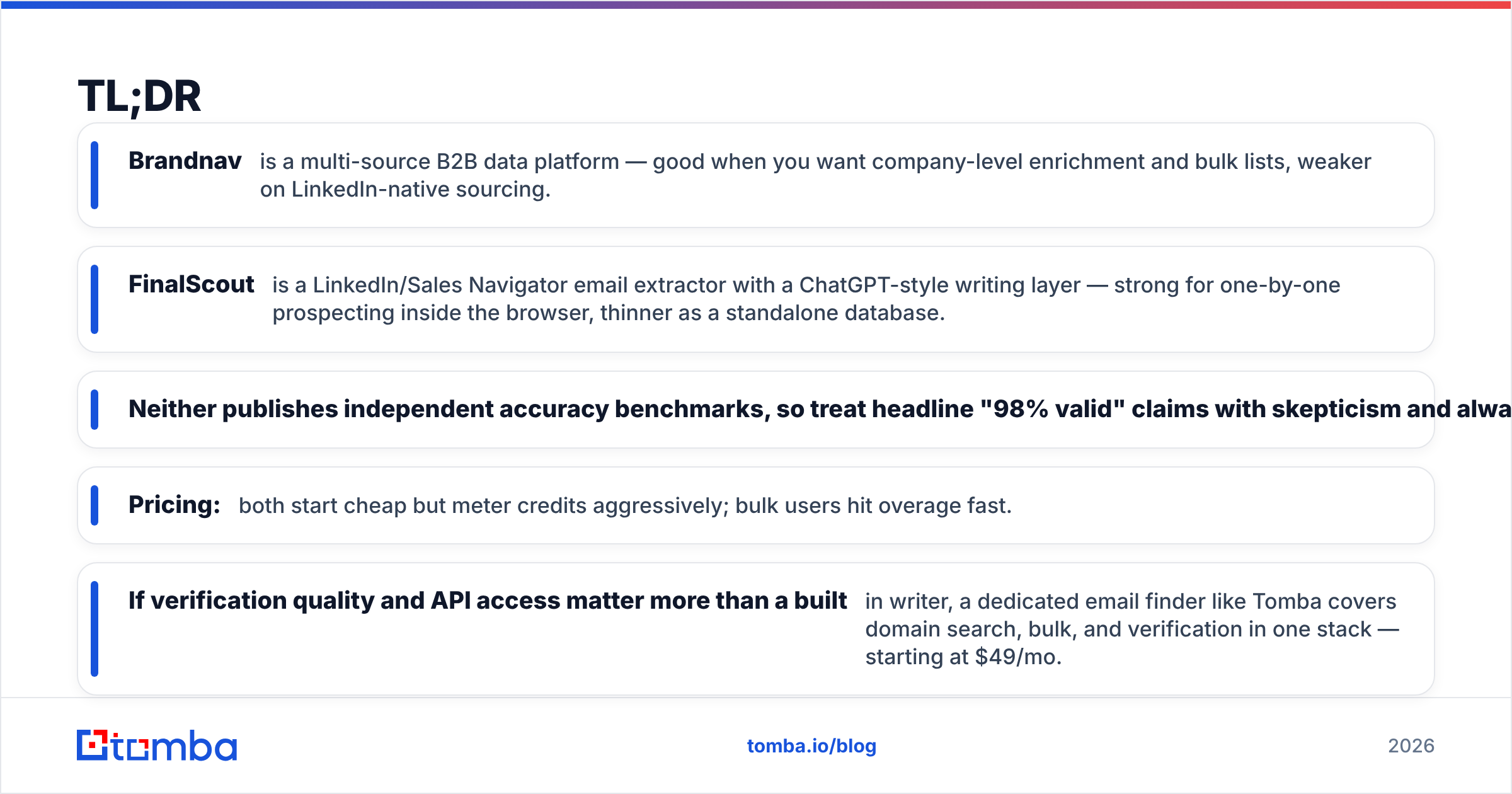Click the Tomba logo icon
Viewport: 1512px width, 794px height.
click(x=92, y=745)
